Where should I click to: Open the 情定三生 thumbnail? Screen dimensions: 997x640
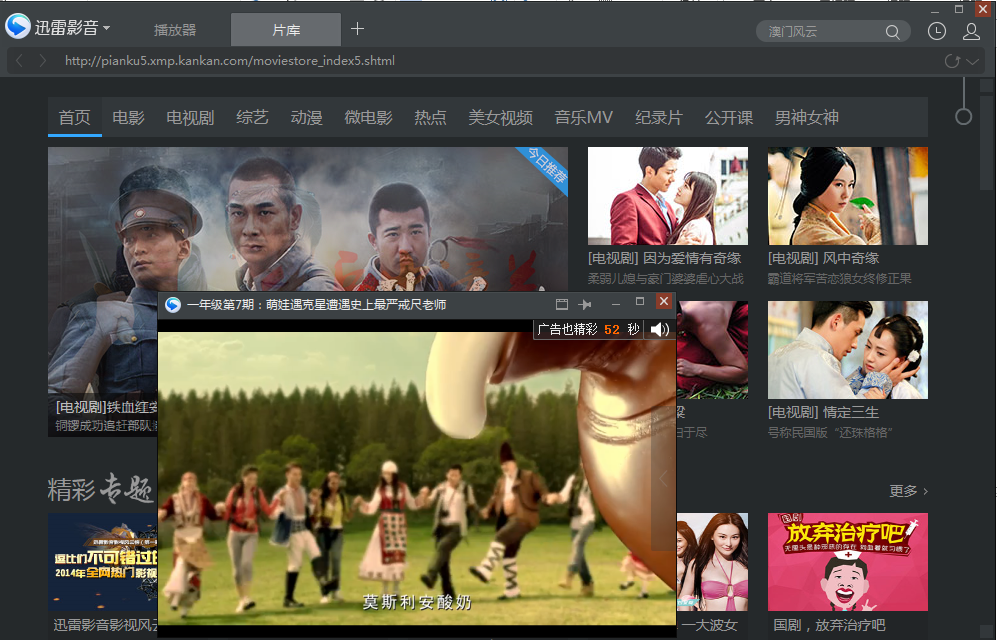(x=848, y=350)
